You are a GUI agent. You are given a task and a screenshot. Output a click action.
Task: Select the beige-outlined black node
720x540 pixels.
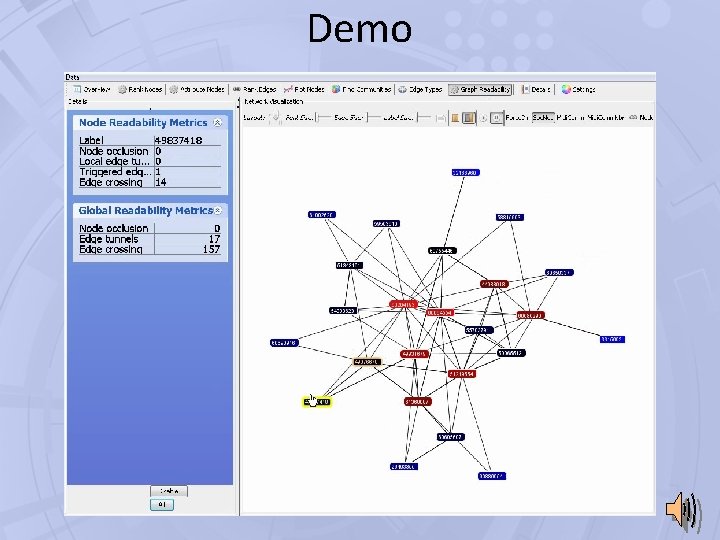367,362
